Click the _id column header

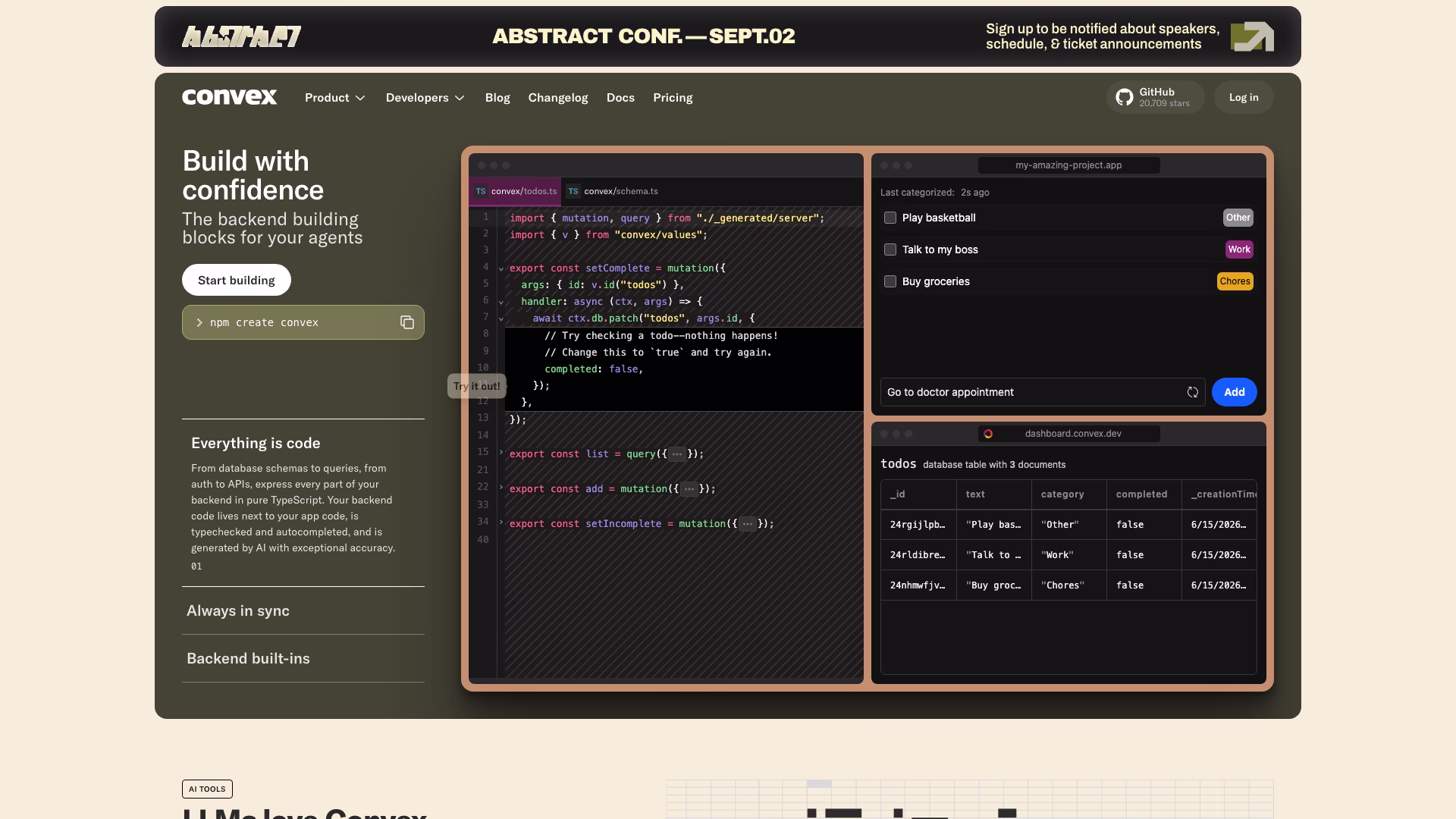point(918,494)
